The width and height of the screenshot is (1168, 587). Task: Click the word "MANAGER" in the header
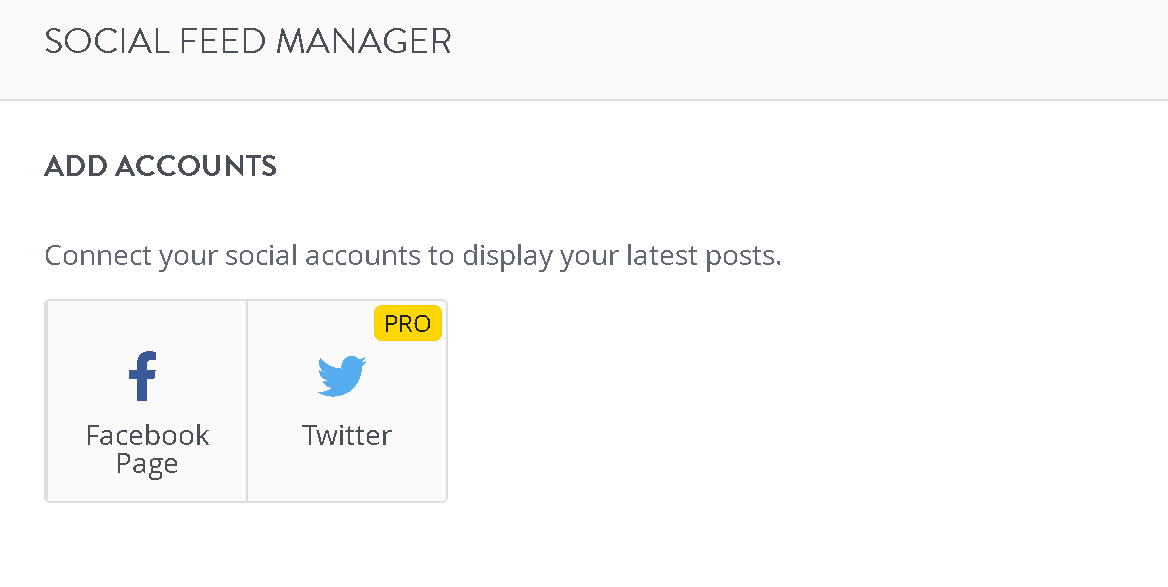364,41
